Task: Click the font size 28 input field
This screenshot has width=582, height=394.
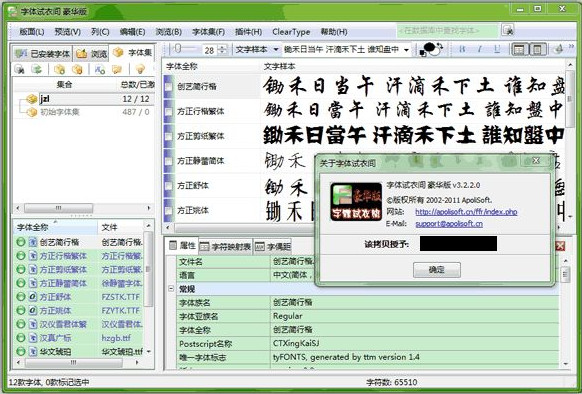Action: pos(210,50)
